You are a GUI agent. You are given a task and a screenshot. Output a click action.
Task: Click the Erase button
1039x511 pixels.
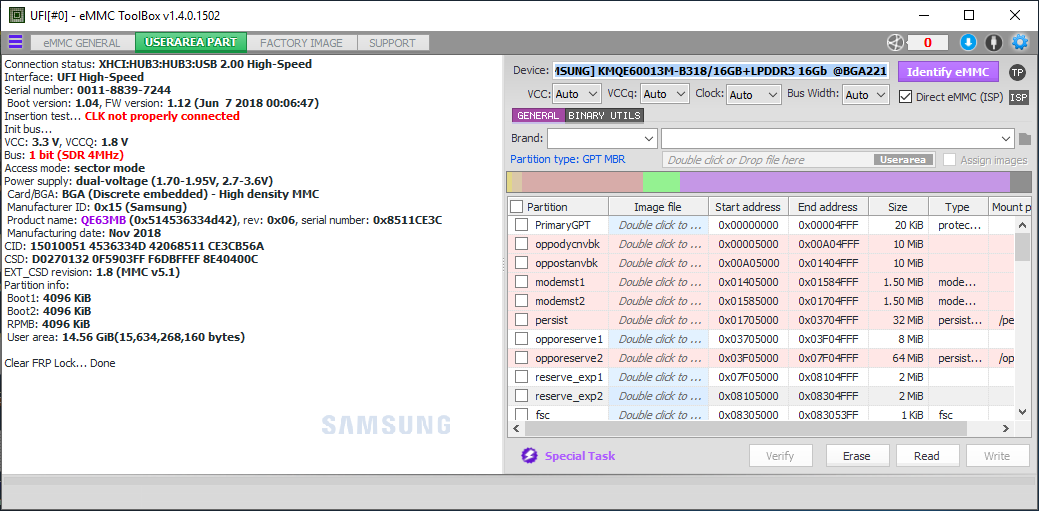[856, 456]
